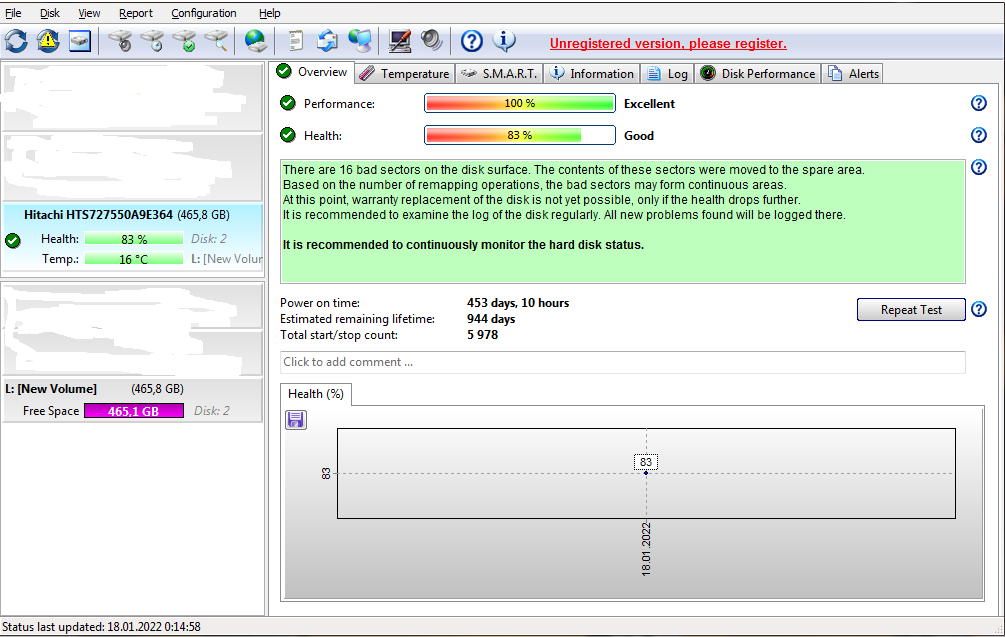This screenshot has width=1005, height=637.
Task: Click the speaker sound icon in toolbar
Action: pos(431,41)
